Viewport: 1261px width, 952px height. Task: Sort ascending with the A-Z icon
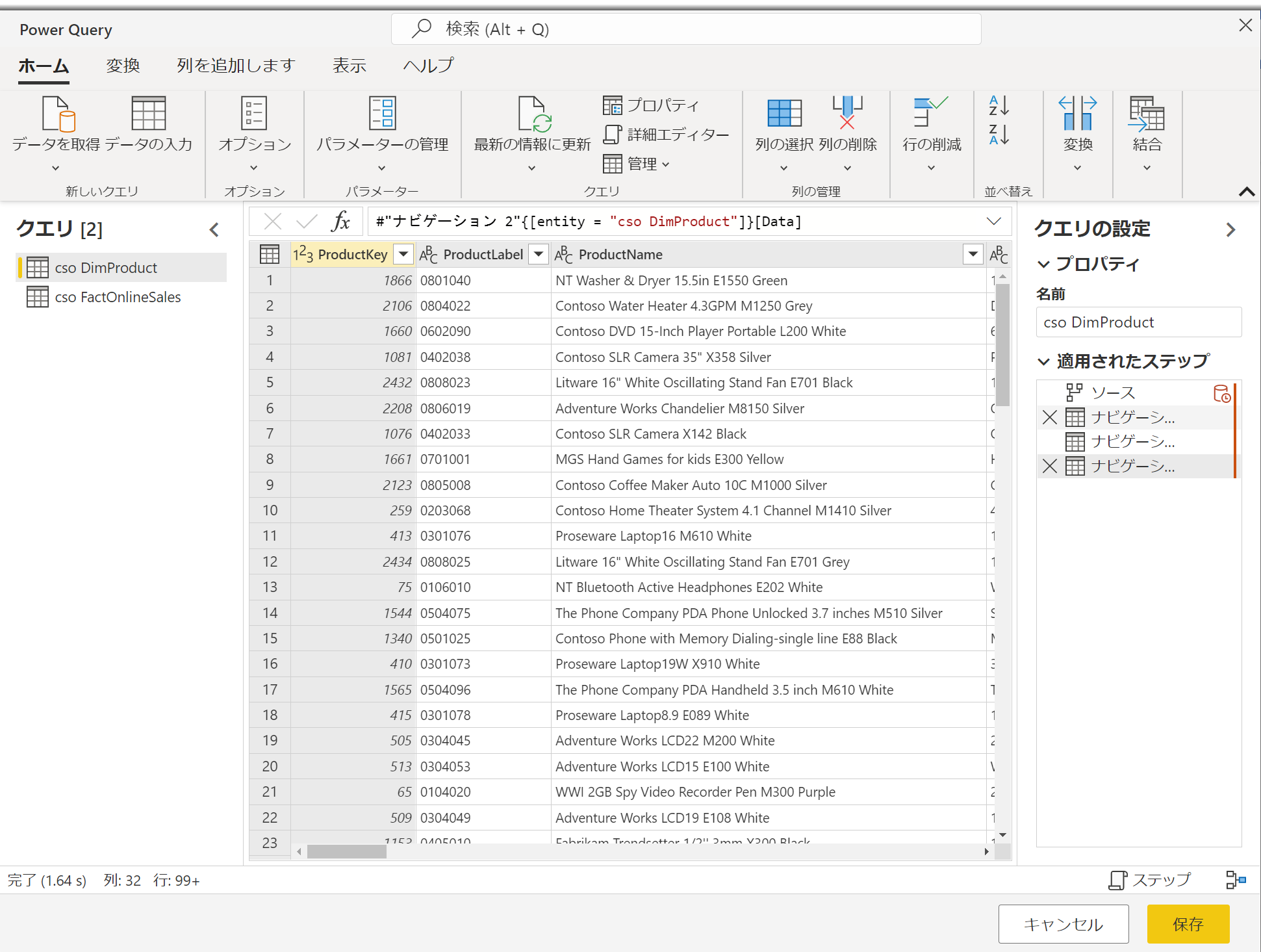point(999,105)
